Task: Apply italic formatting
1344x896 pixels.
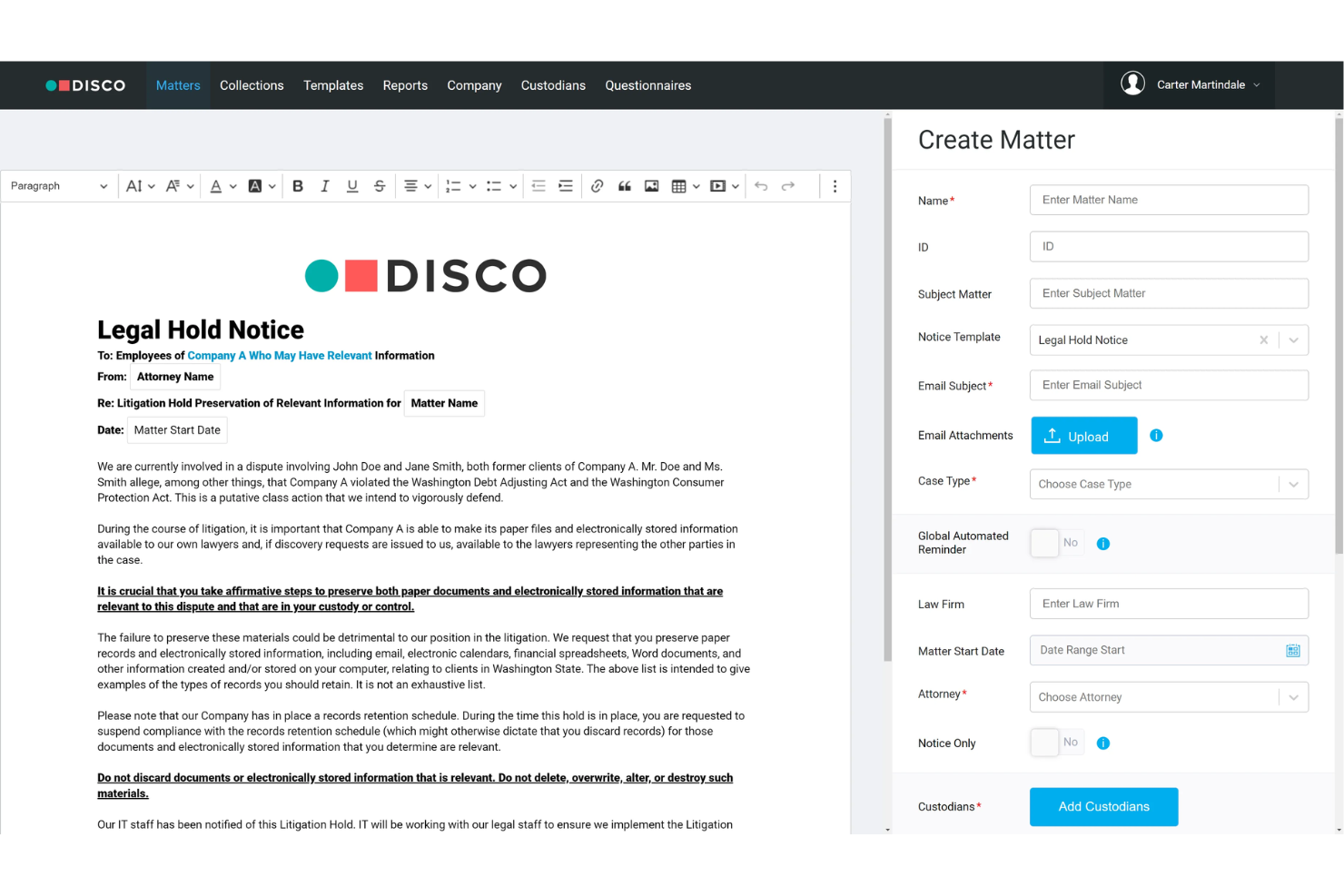Action: click(325, 186)
